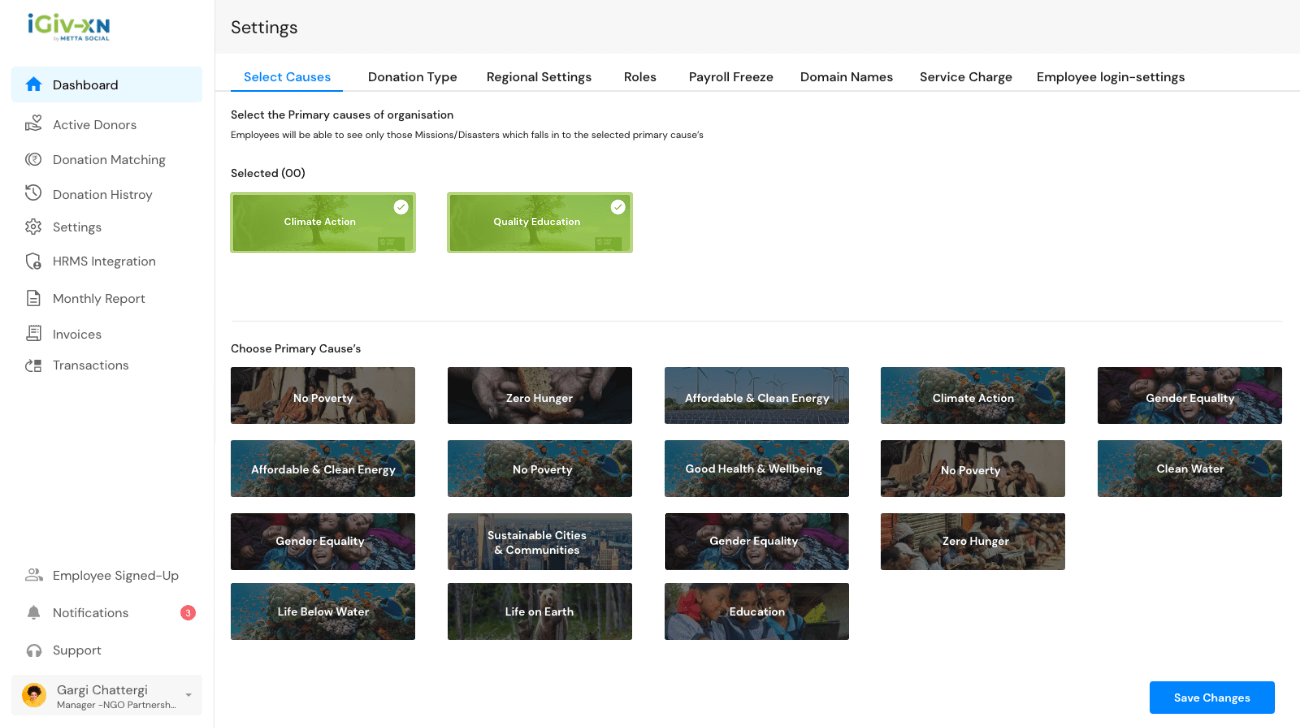Open Active Donors via its hand-heart icon
This screenshot has height=728, width=1300.
(34, 124)
